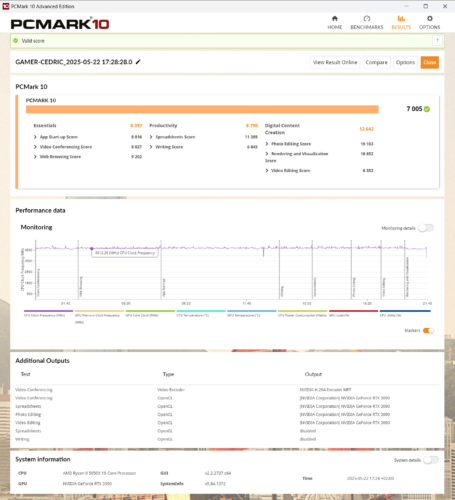Click the Video Encoder type cell
This screenshot has height=500, width=455.
pos(171,390)
